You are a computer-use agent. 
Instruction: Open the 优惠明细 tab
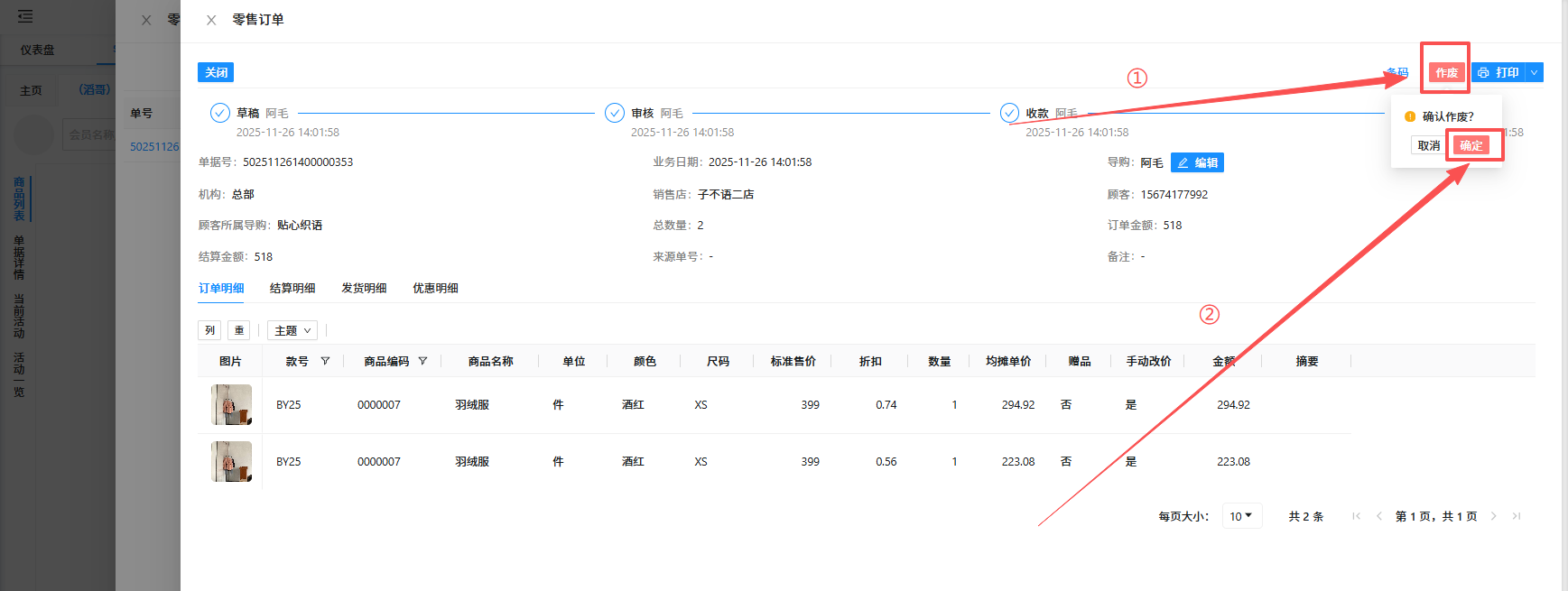pyautogui.click(x=435, y=288)
